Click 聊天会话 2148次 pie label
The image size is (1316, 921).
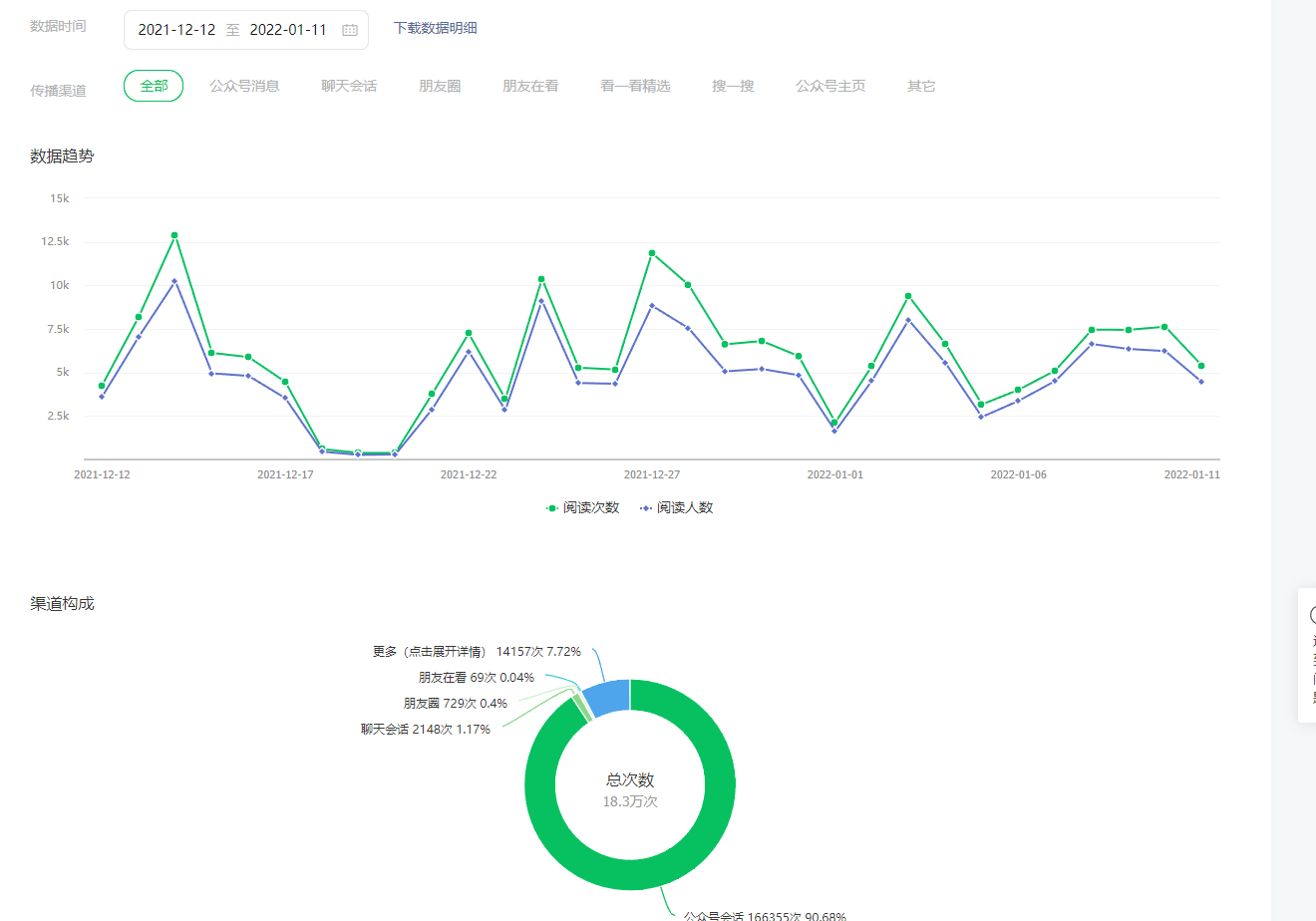[425, 729]
